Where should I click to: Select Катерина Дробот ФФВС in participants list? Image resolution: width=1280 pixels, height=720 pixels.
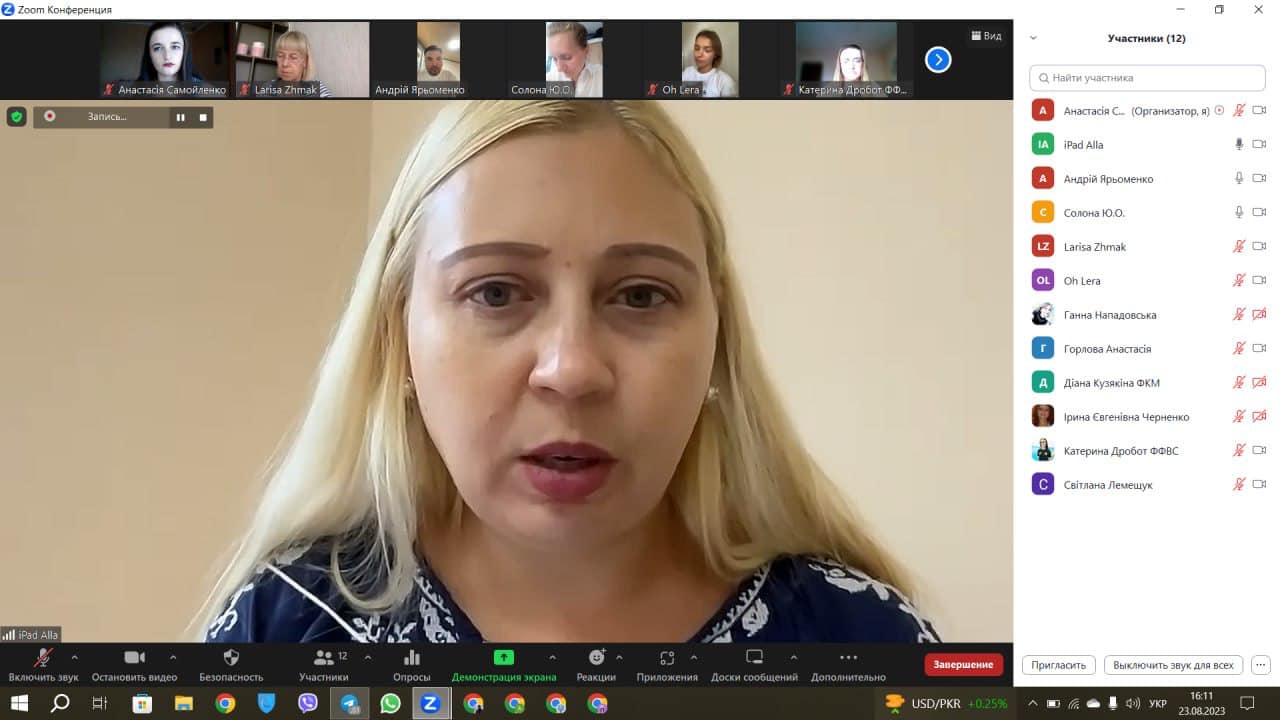pos(1147,451)
